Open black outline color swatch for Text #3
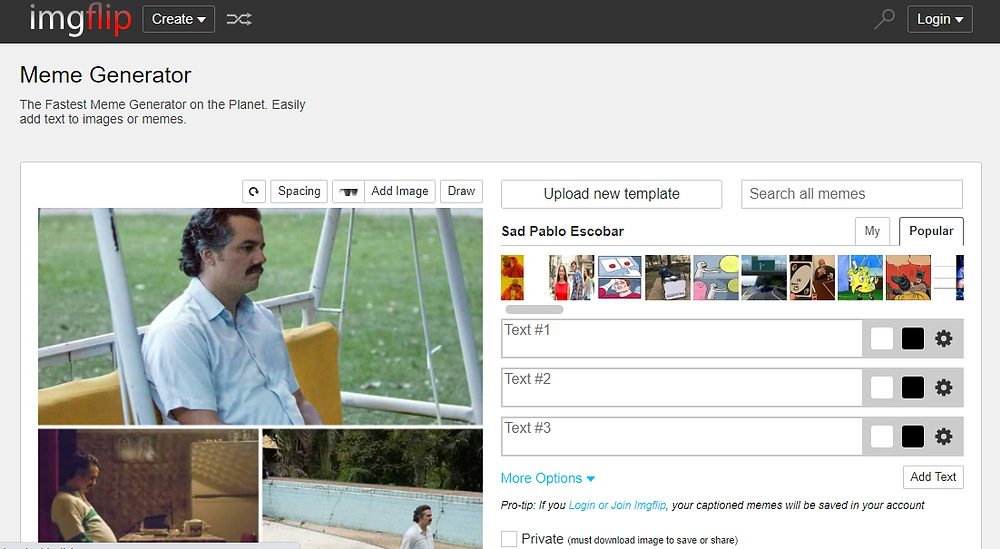Viewport: 1000px width, 549px height. point(913,437)
